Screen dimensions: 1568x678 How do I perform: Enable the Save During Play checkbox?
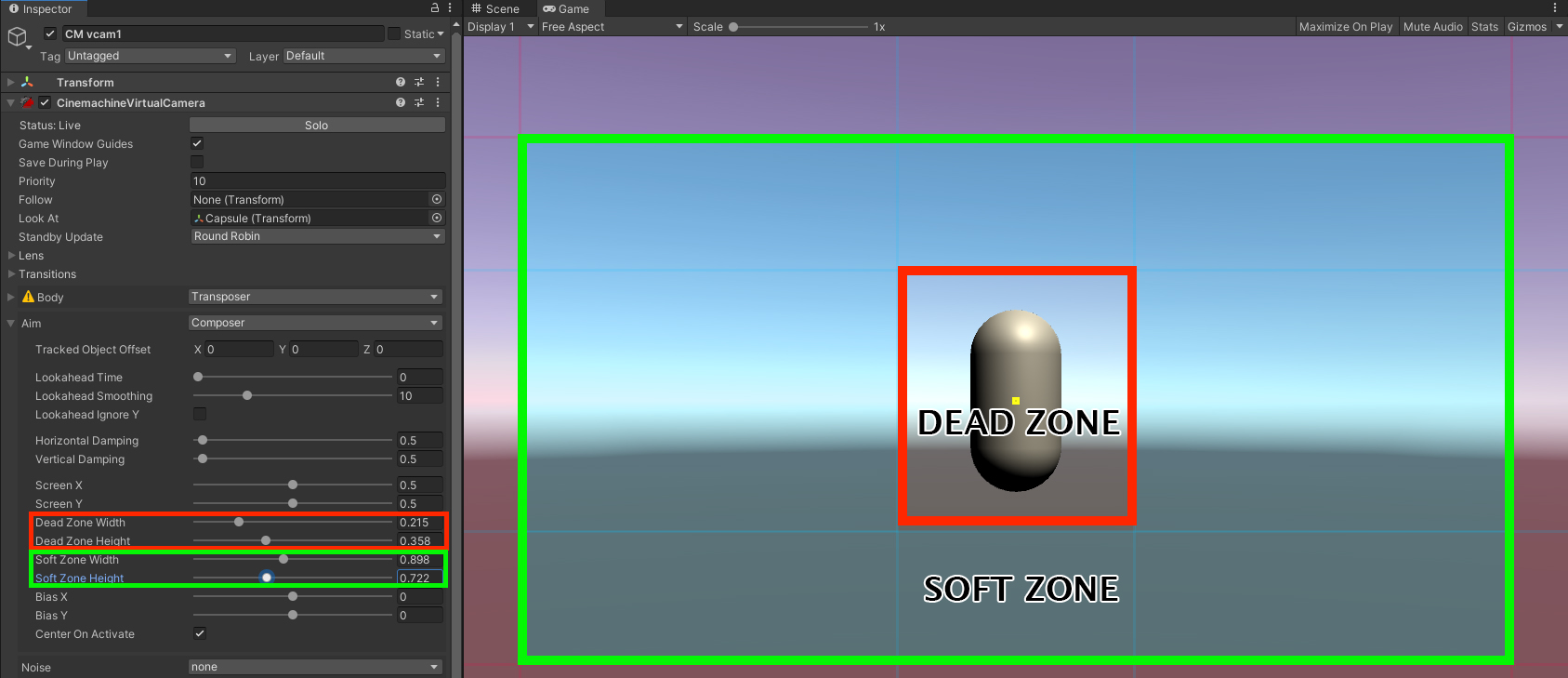coord(197,162)
